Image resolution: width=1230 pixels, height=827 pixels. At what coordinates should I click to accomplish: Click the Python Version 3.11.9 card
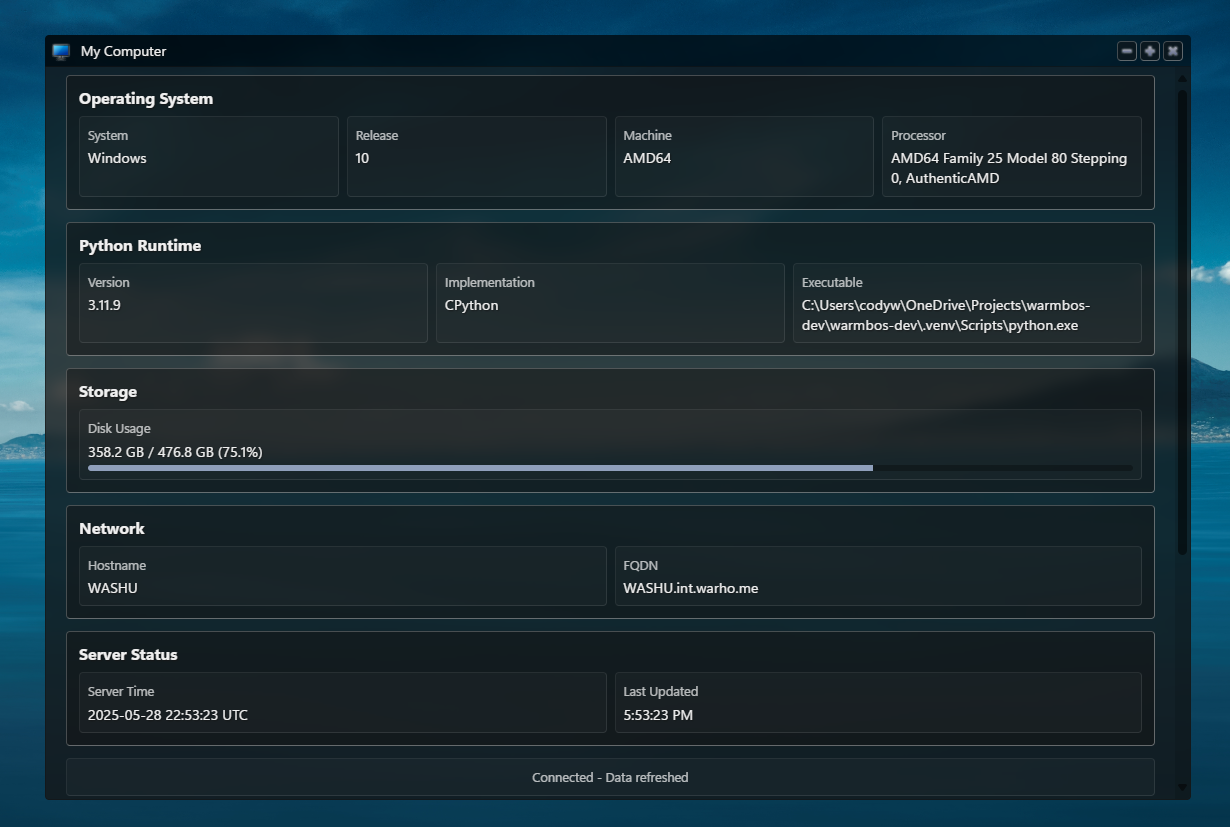[x=253, y=303]
